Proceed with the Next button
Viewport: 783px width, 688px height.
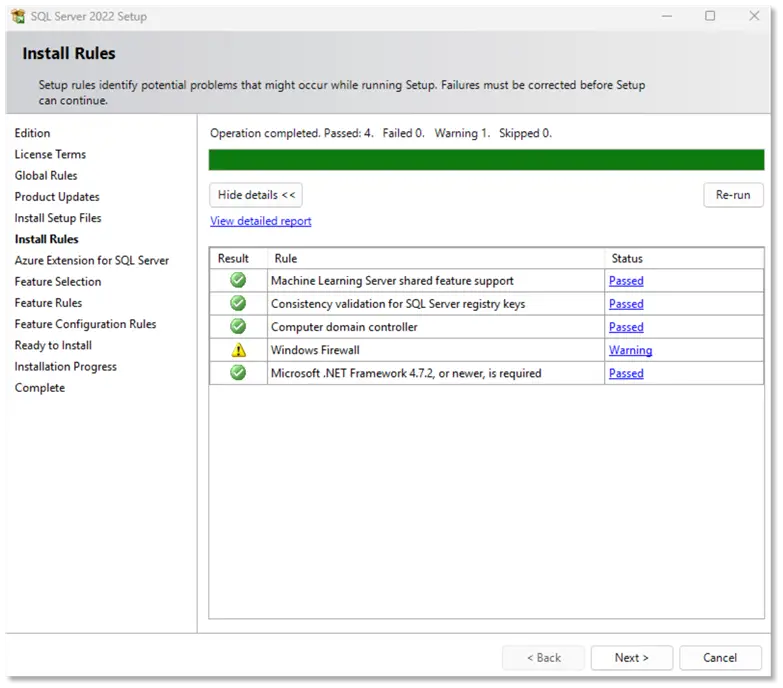[x=632, y=658]
